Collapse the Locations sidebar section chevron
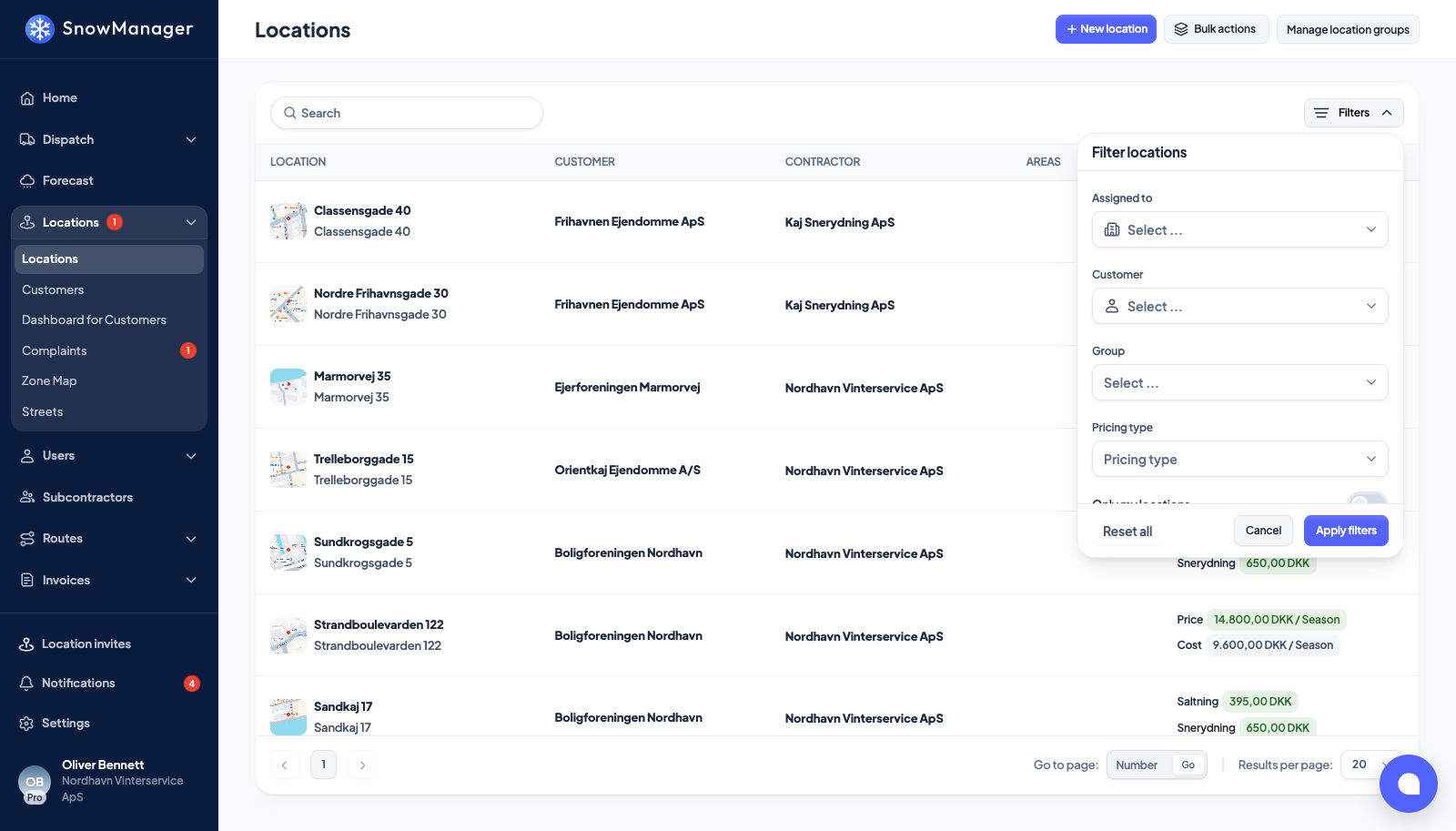The image size is (1456, 831). pyautogui.click(x=191, y=222)
